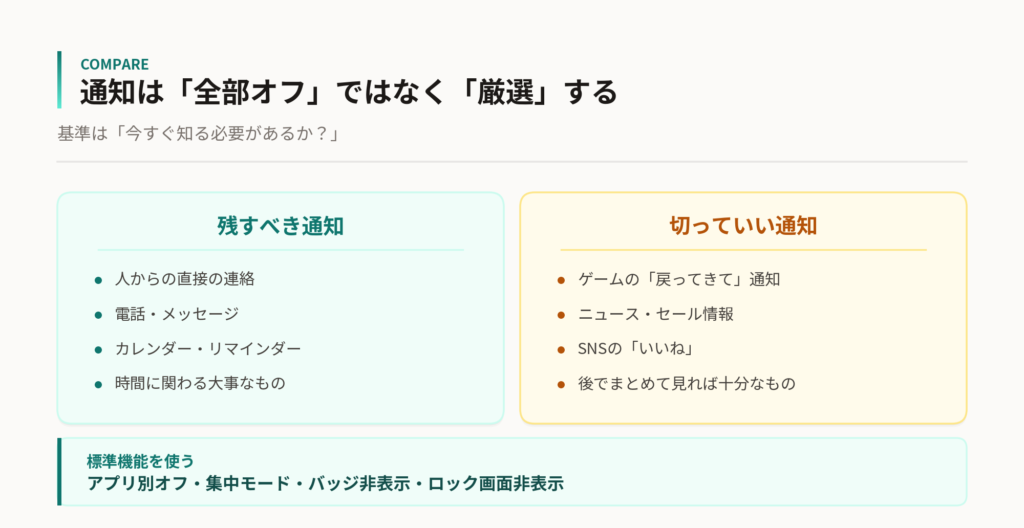The height and width of the screenshot is (528, 1024).
Task: Click the COMPARE label above the title
Action: (114, 64)
